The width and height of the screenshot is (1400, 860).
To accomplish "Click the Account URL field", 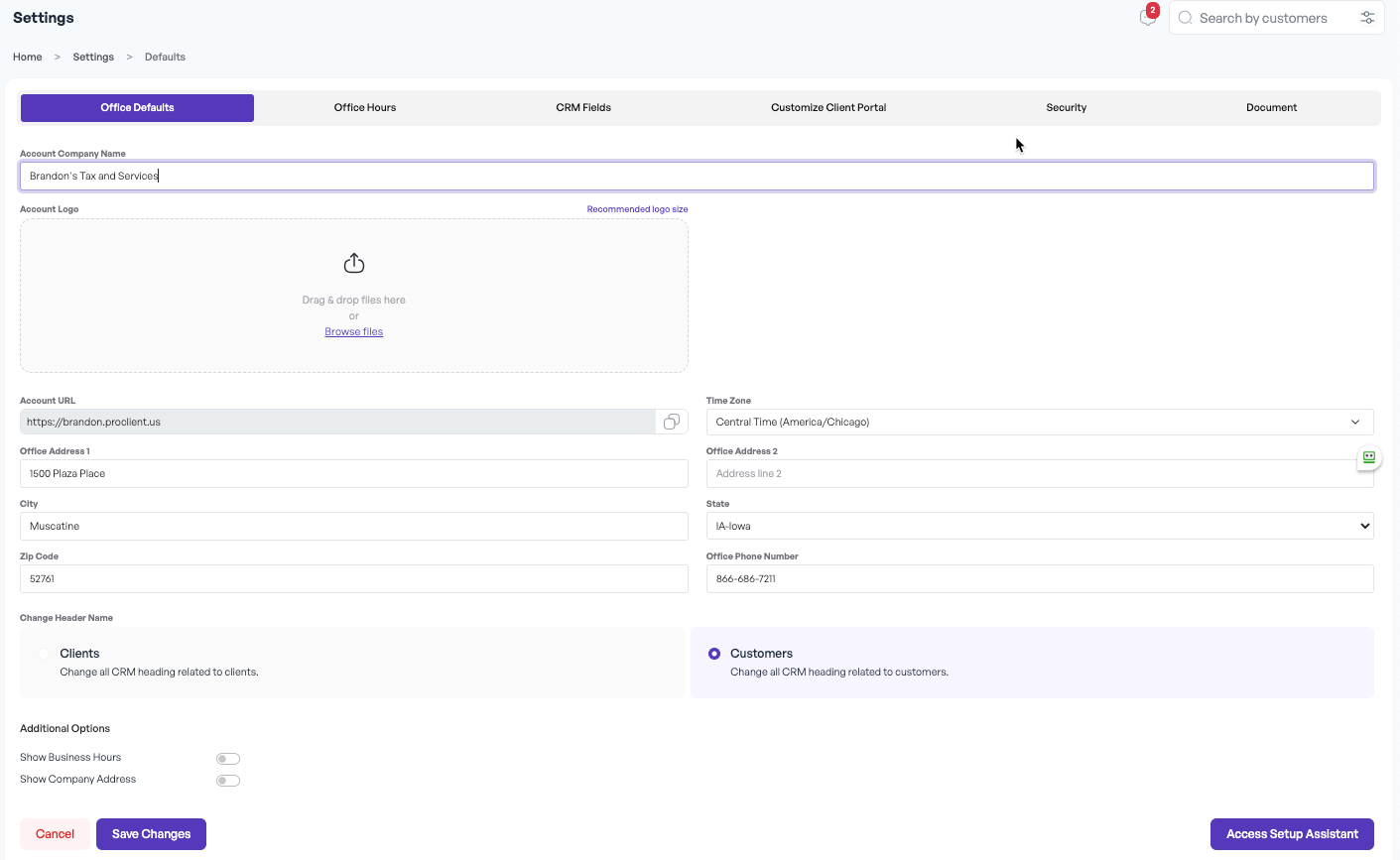I will point(337,422).
